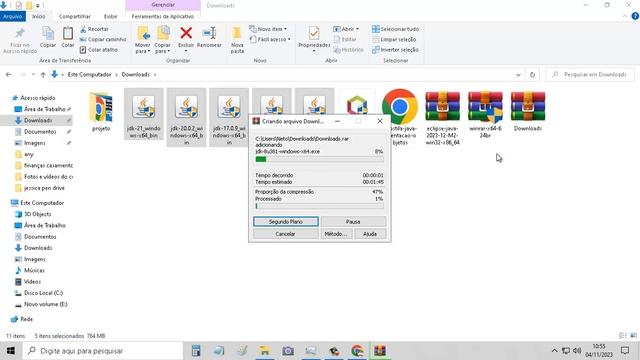Image resolution: width=640 pixels, height=360 pixels.
Task: Click the up-directory arrow in address bar
Action: [x=43, y=75]
